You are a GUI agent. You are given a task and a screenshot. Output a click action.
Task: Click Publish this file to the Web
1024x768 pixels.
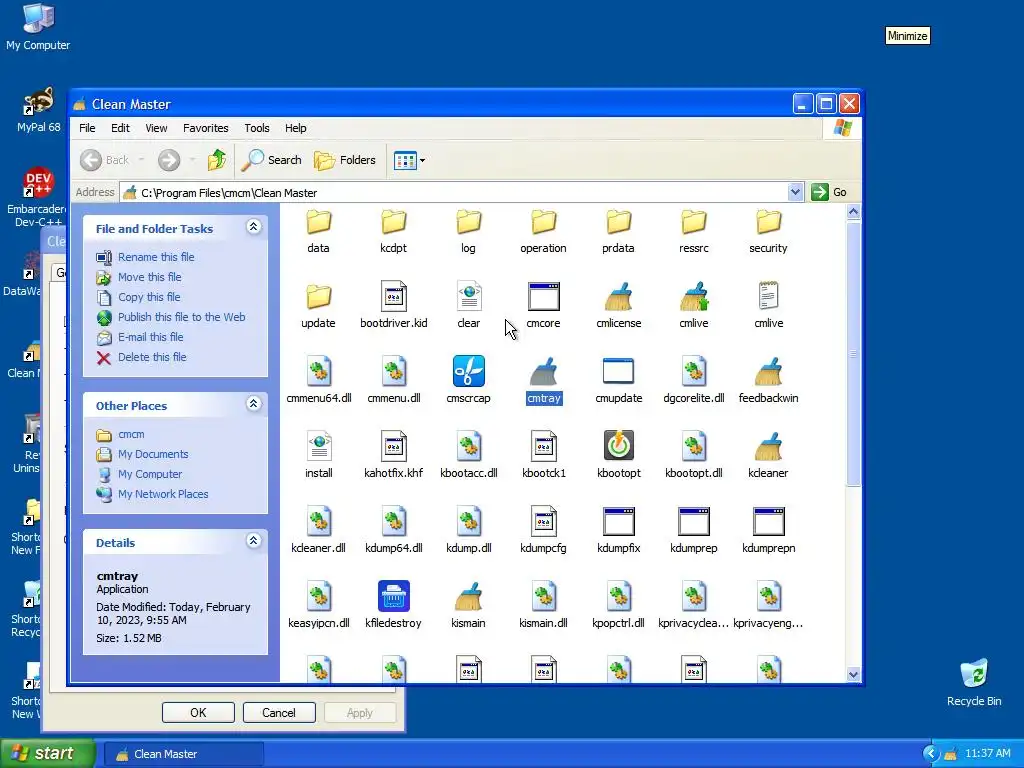pos(182,317)
